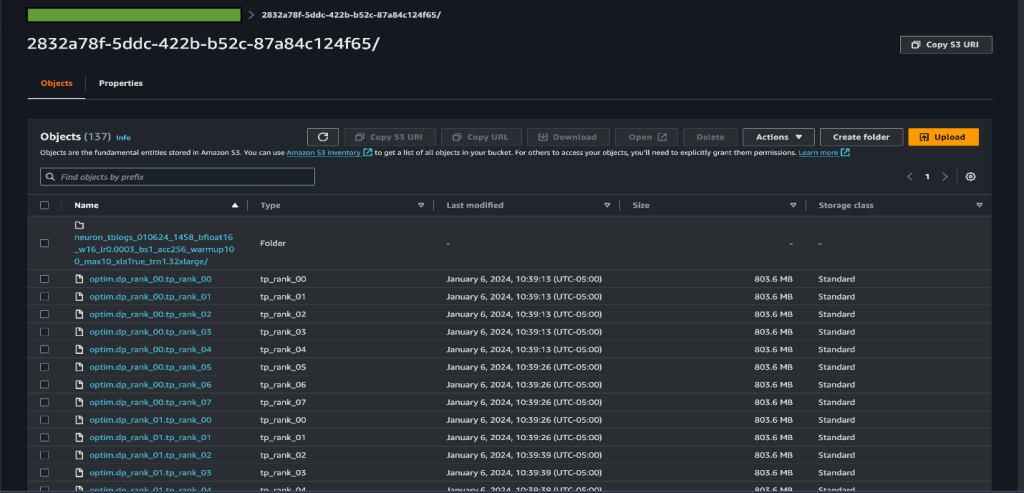Click the green redacted bucket breadcrumb
1024x493 pixels.
coord(134,14)
